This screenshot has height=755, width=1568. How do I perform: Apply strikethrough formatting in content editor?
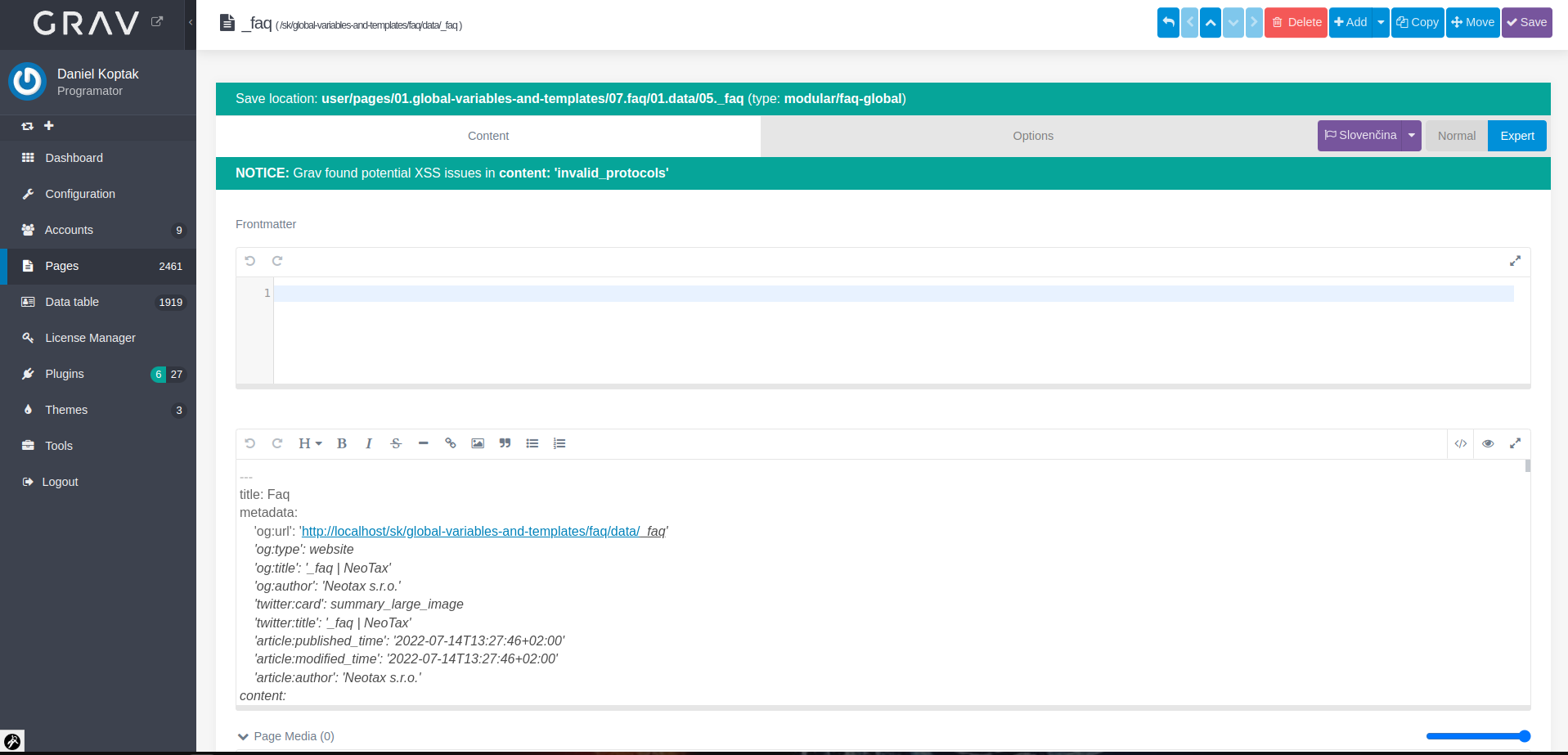pos(396,443)
